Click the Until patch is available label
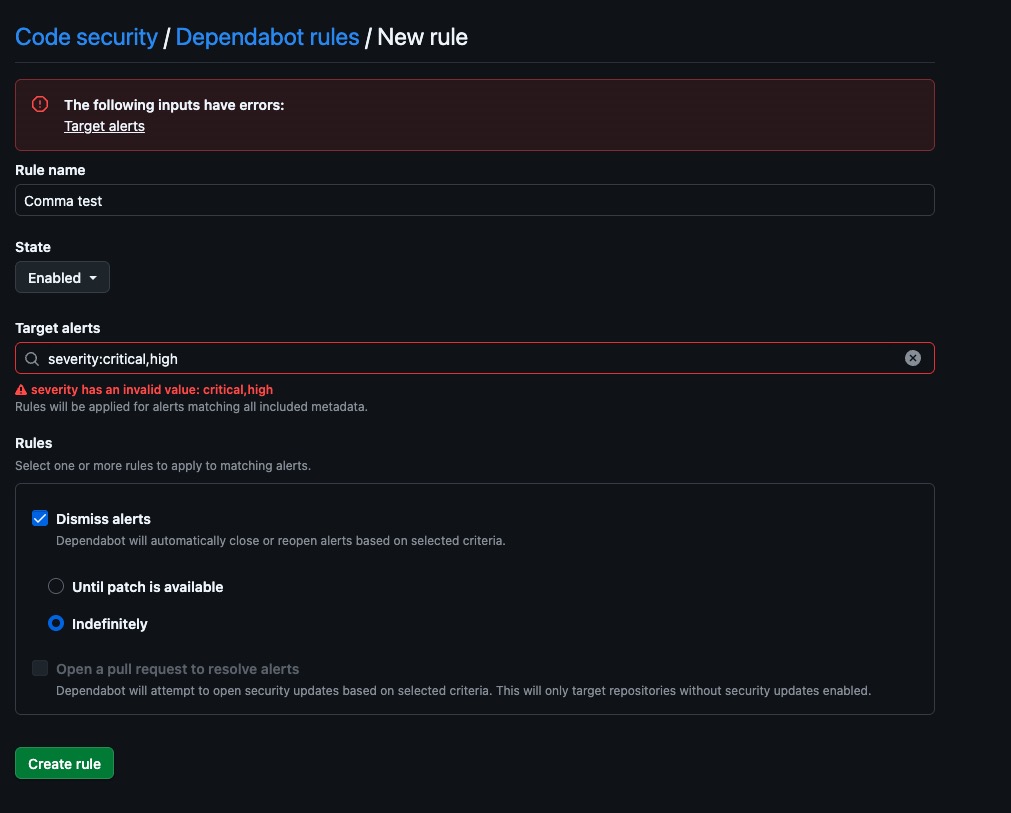This screenshot has height=813, width=1011. coord(148,587)
